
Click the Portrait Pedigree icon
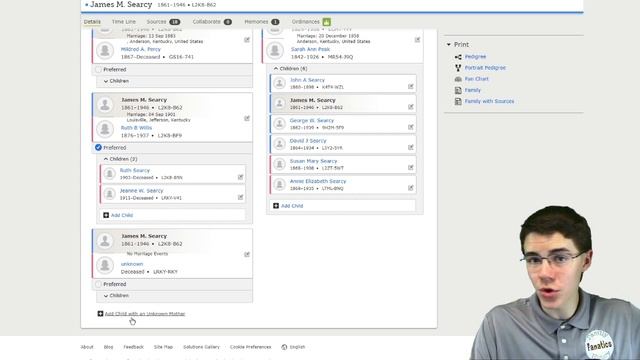click(x=458, y=68)
